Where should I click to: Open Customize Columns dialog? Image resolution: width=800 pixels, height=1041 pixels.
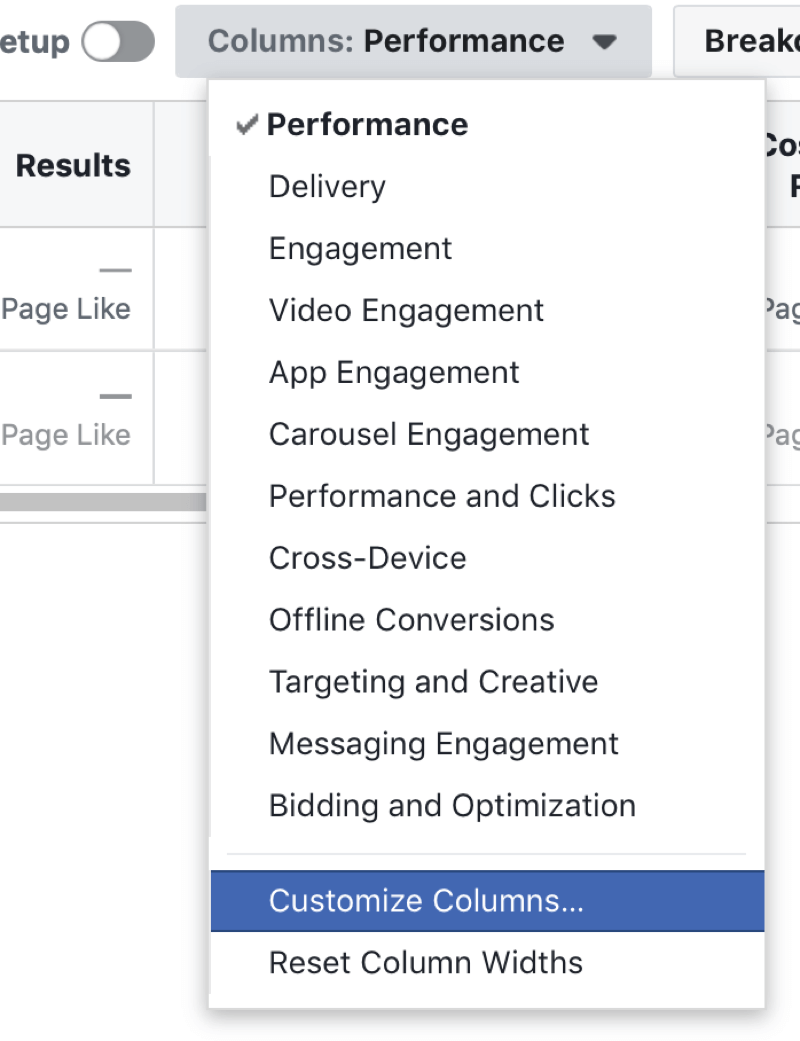487,901
